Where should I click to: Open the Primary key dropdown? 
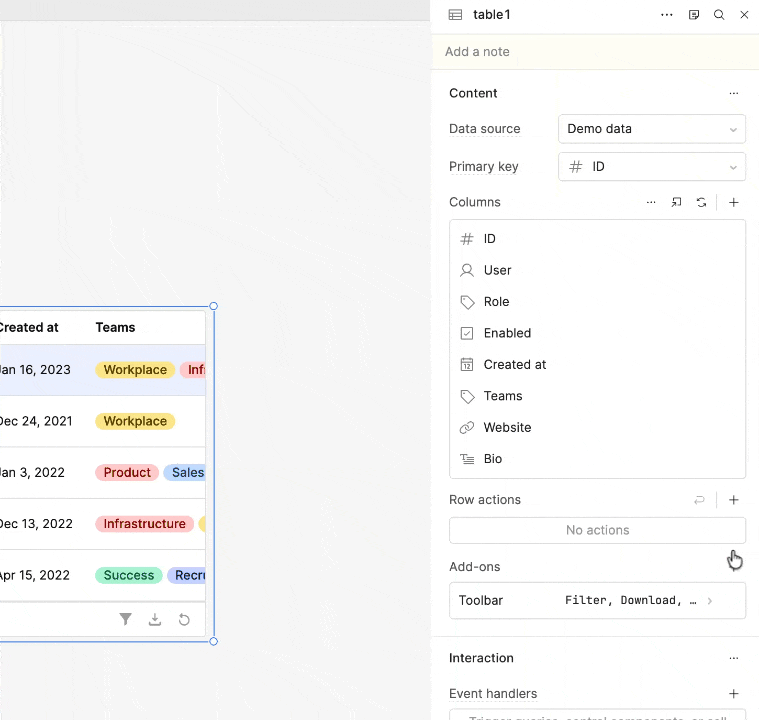point(652,167)
